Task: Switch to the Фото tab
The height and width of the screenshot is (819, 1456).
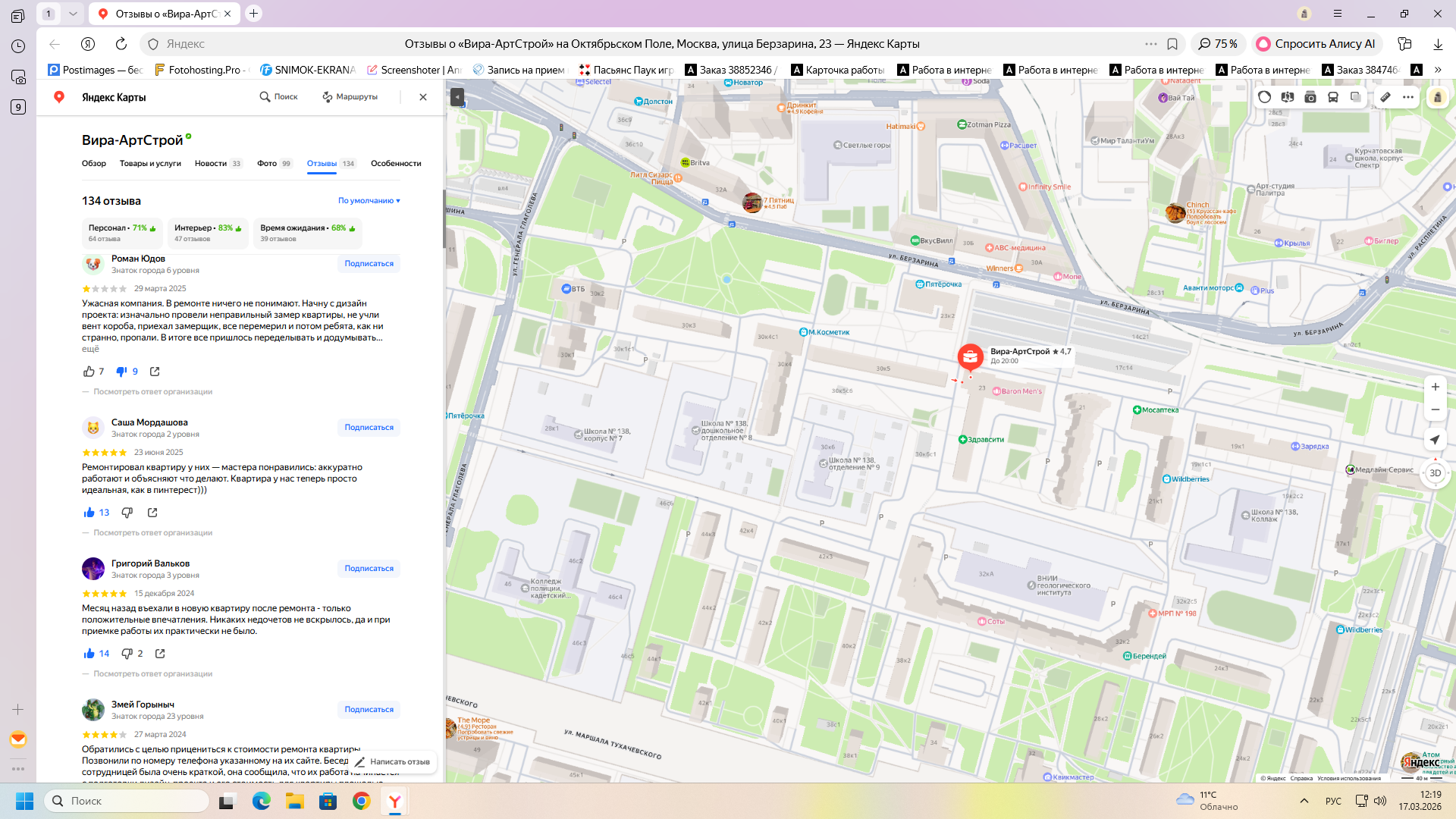Action: [x=267, y=164]
